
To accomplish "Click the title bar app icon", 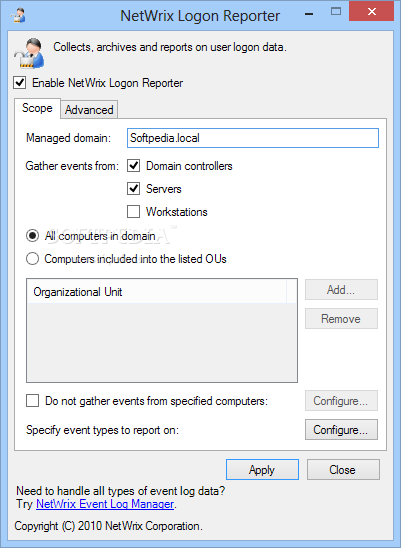I will (18, 15).
